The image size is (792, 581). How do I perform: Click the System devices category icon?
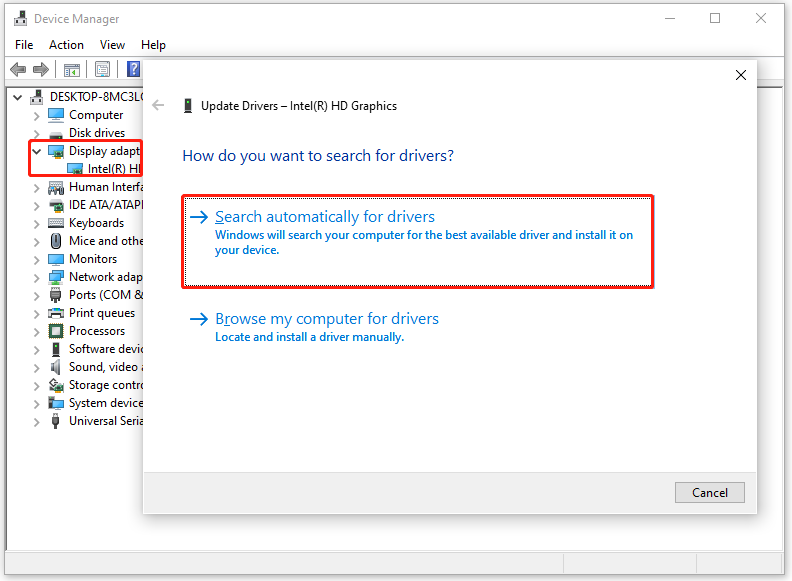tap(56, 403)
